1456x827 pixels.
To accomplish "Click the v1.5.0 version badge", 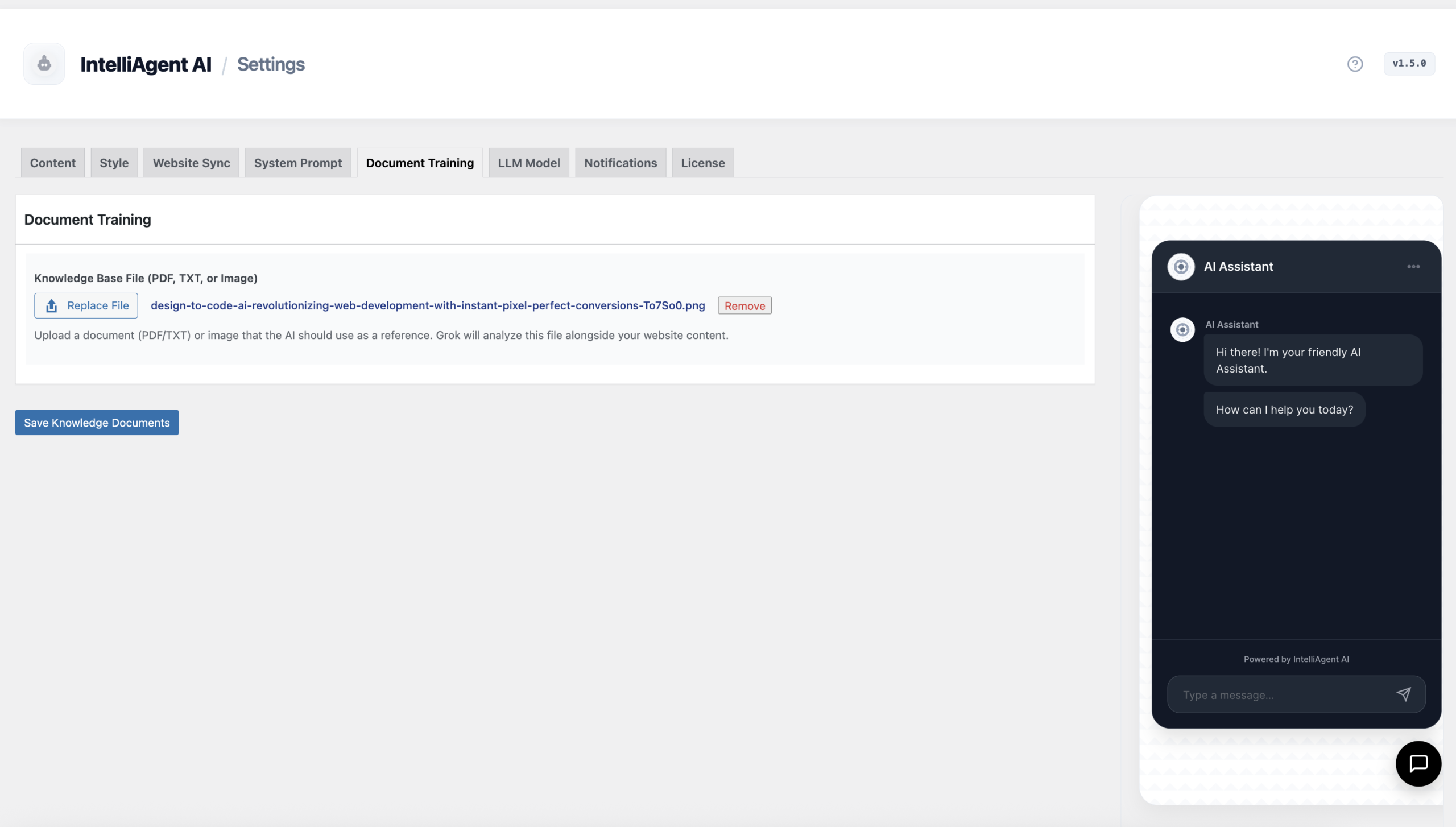I will pyautogui.click(x=1409, y=63).
